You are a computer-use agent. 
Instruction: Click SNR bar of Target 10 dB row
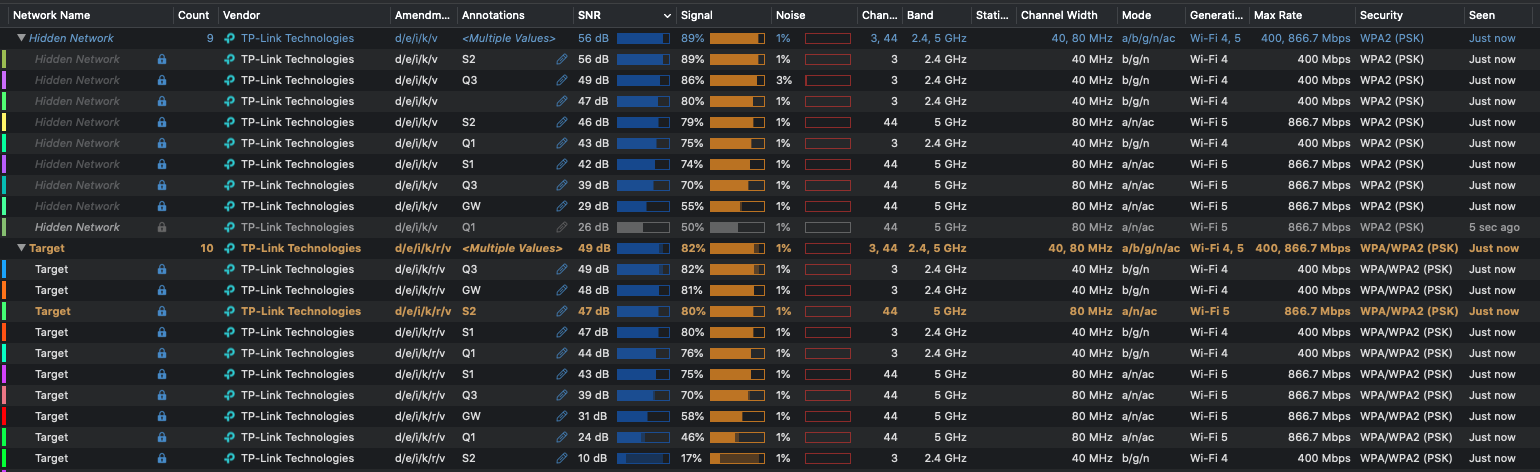coord(644,458)
